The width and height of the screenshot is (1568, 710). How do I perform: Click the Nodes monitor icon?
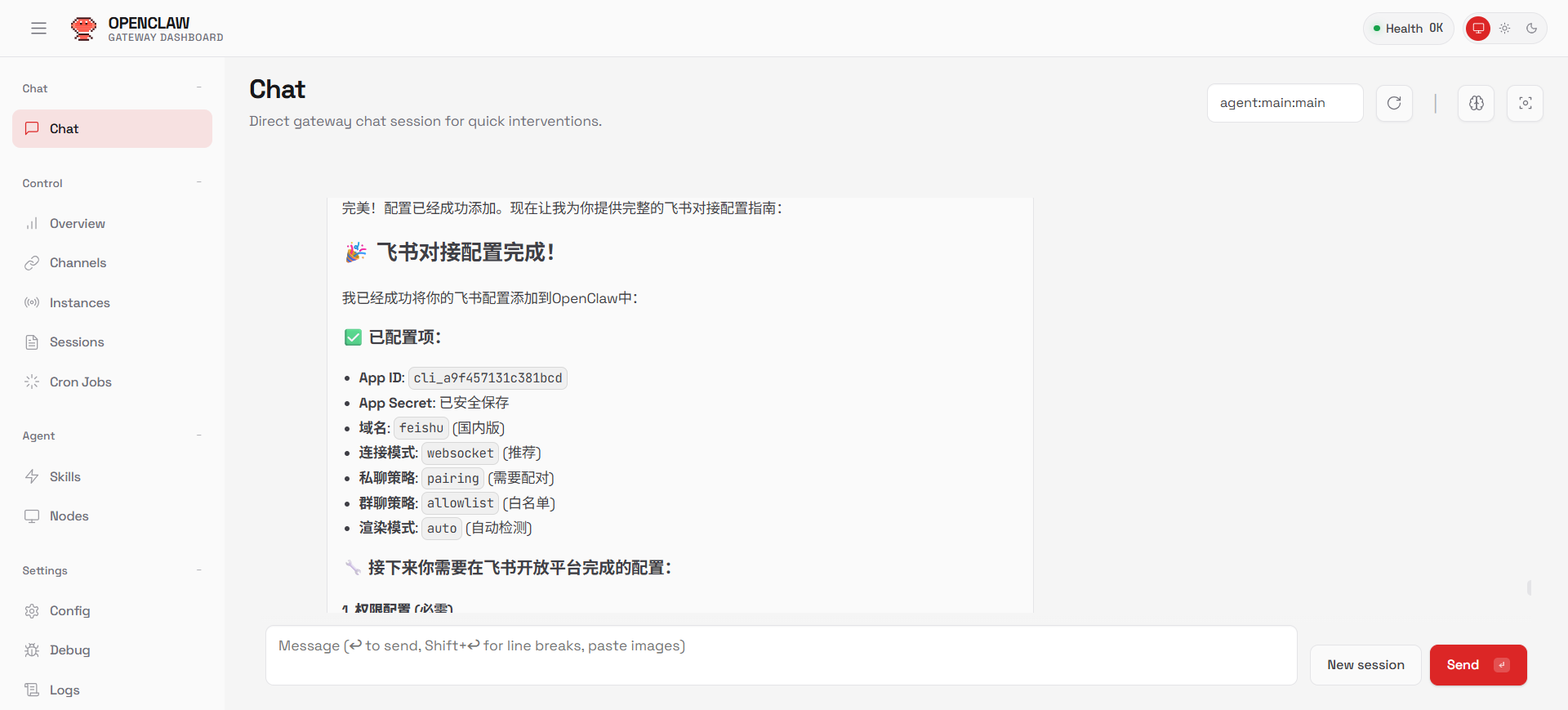pyautogui.click(x=32, y=516)
